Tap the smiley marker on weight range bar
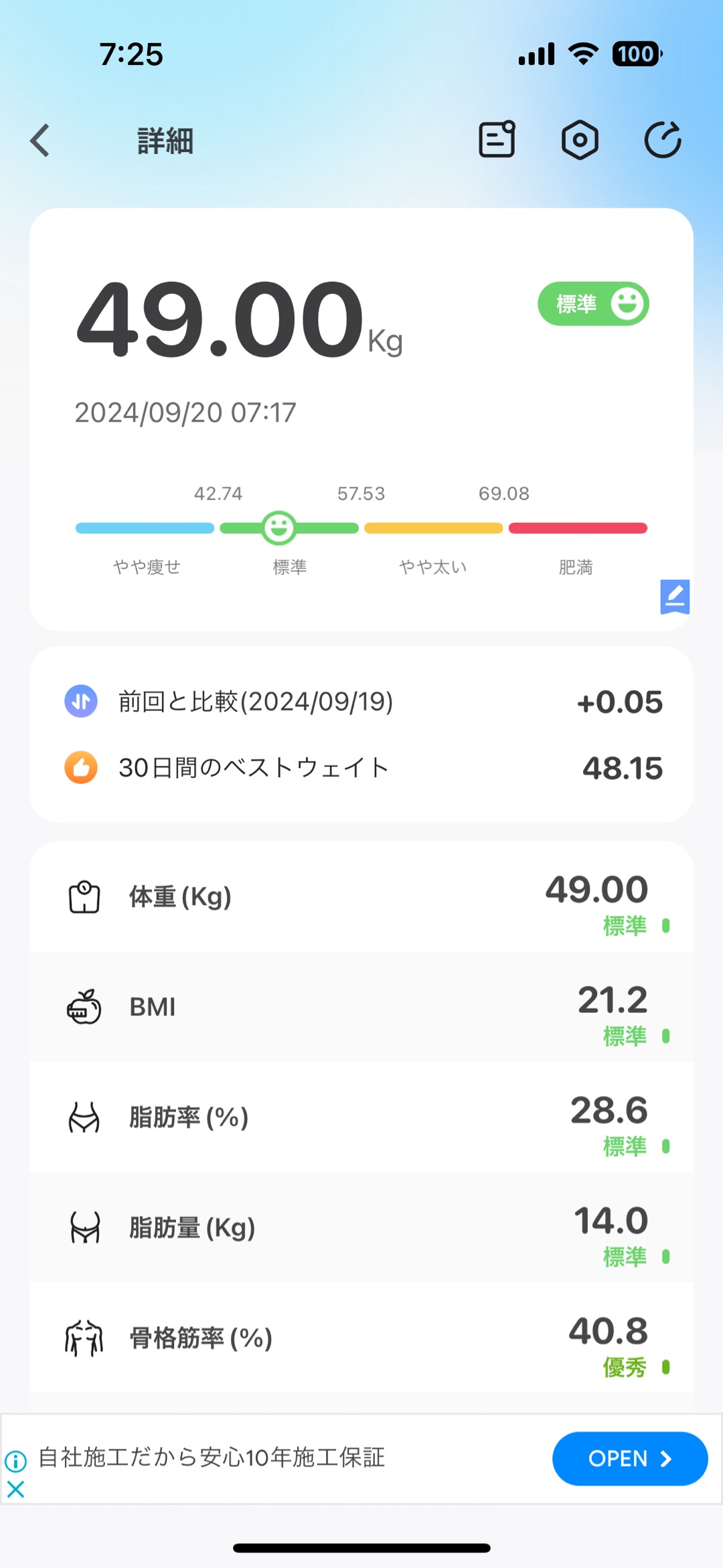This screenshot has height=1568, width=723. (278, 528)
